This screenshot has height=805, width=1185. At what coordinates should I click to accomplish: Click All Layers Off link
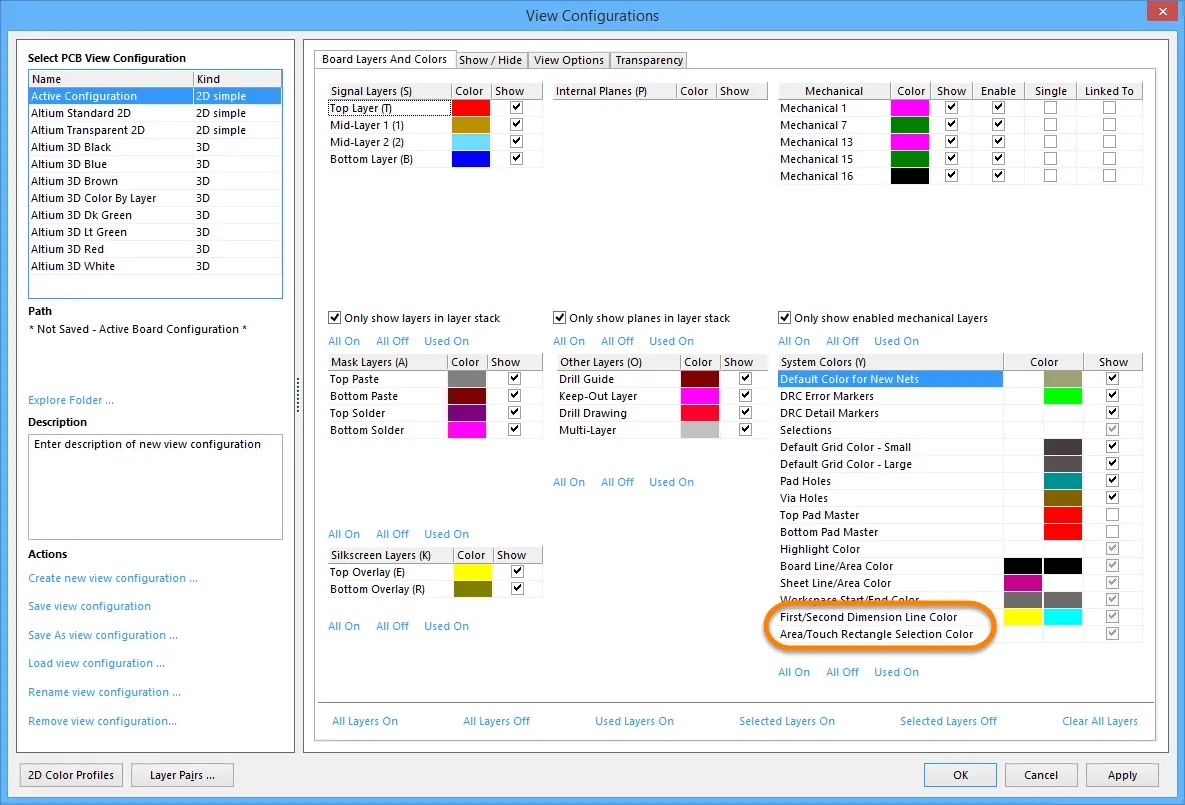[497, 721]
